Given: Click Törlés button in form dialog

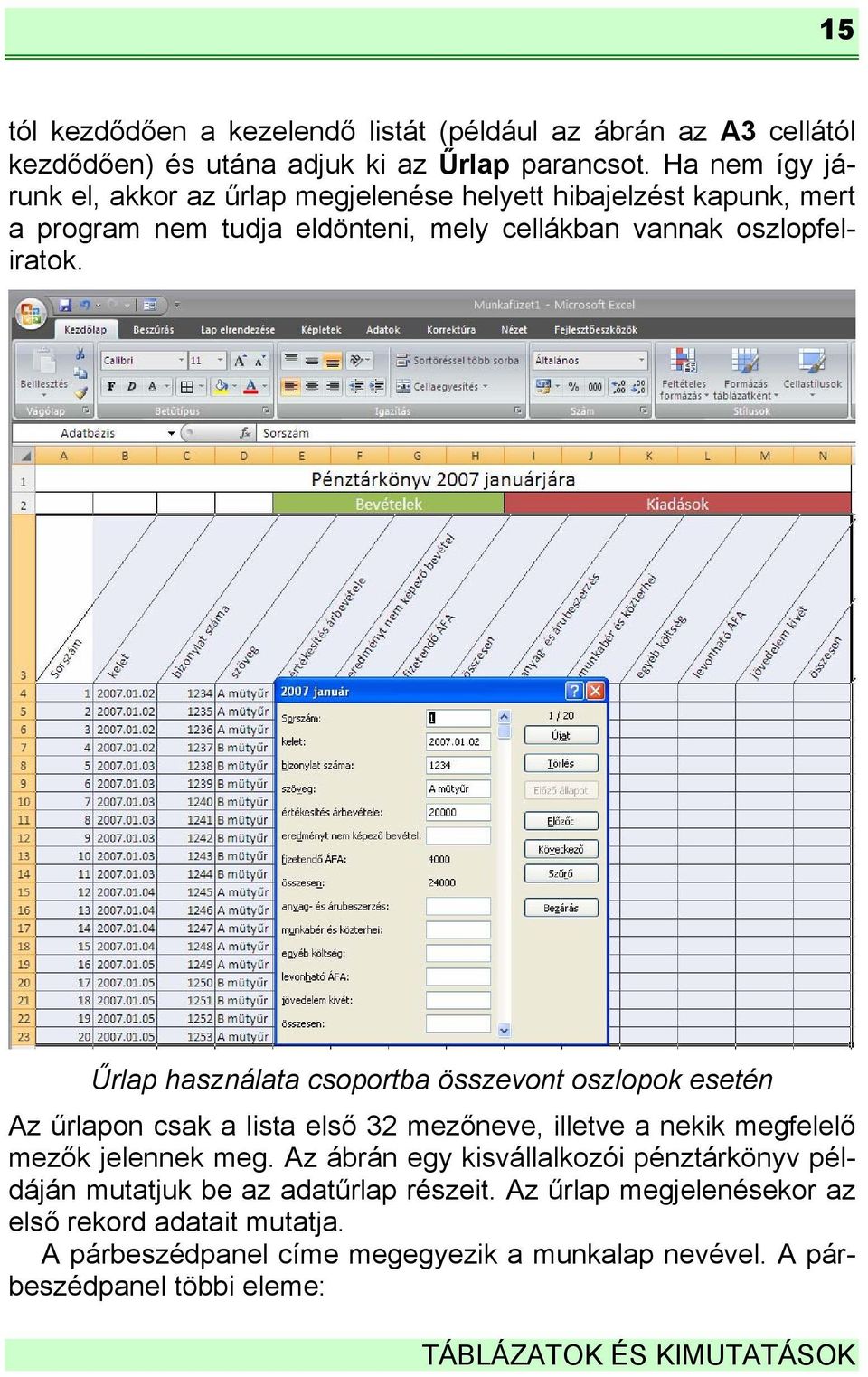Looking at the screenshot, I should [x=561, y=764].
